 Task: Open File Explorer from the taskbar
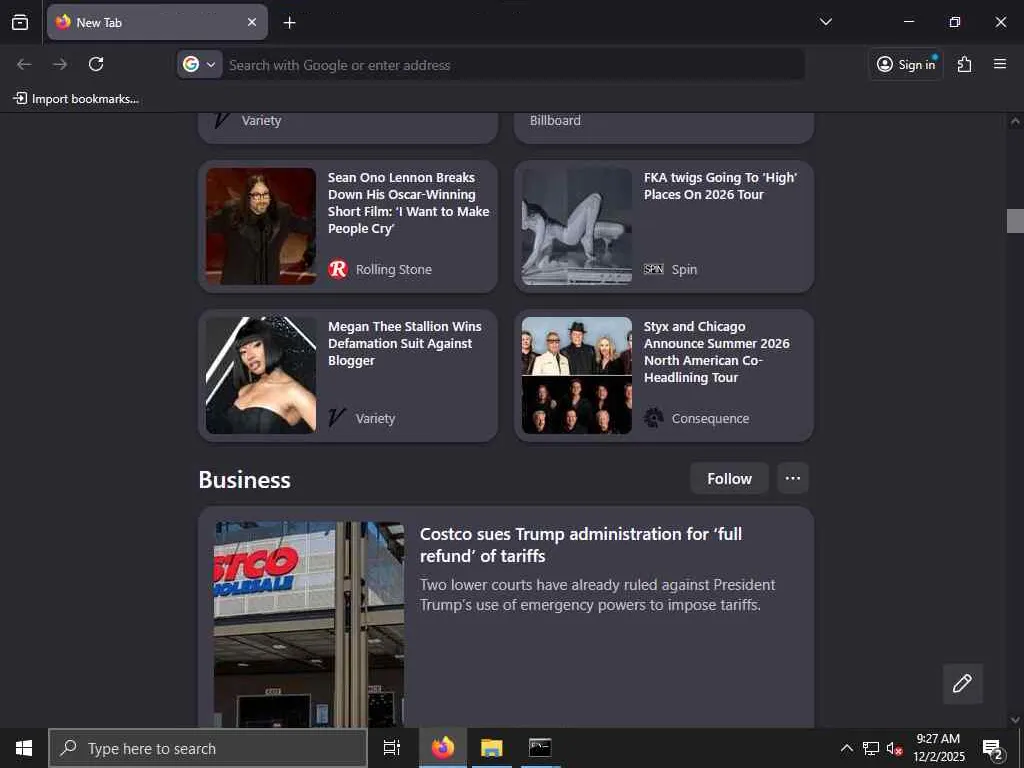[x=492, y=748]
